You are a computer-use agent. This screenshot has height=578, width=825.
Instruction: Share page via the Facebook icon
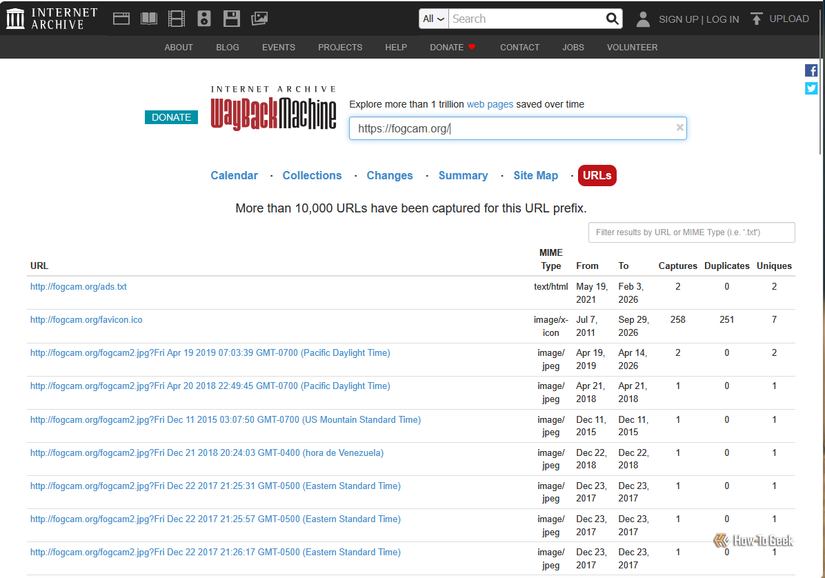811,70
